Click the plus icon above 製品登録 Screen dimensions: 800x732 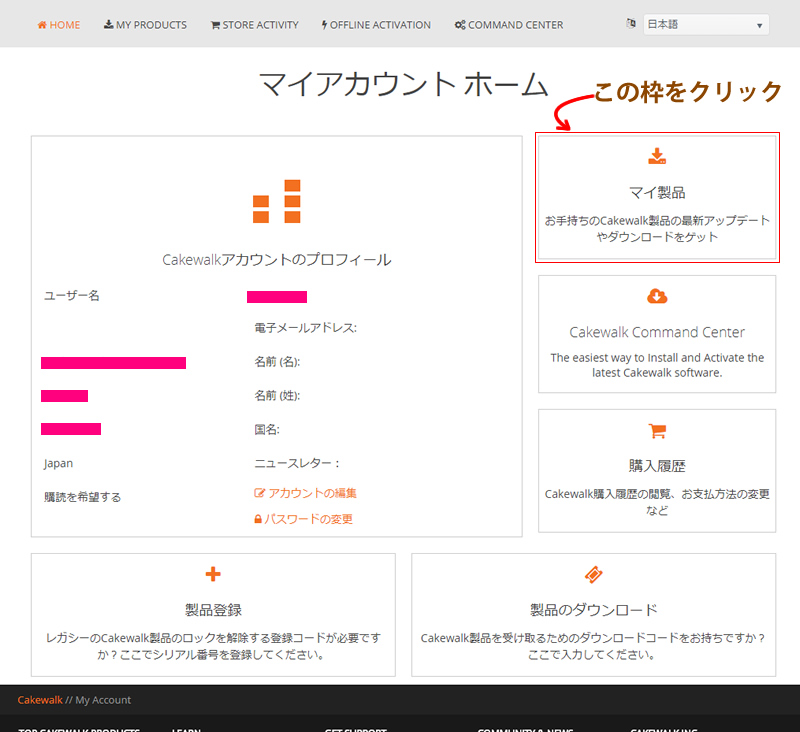coord(213,574)
